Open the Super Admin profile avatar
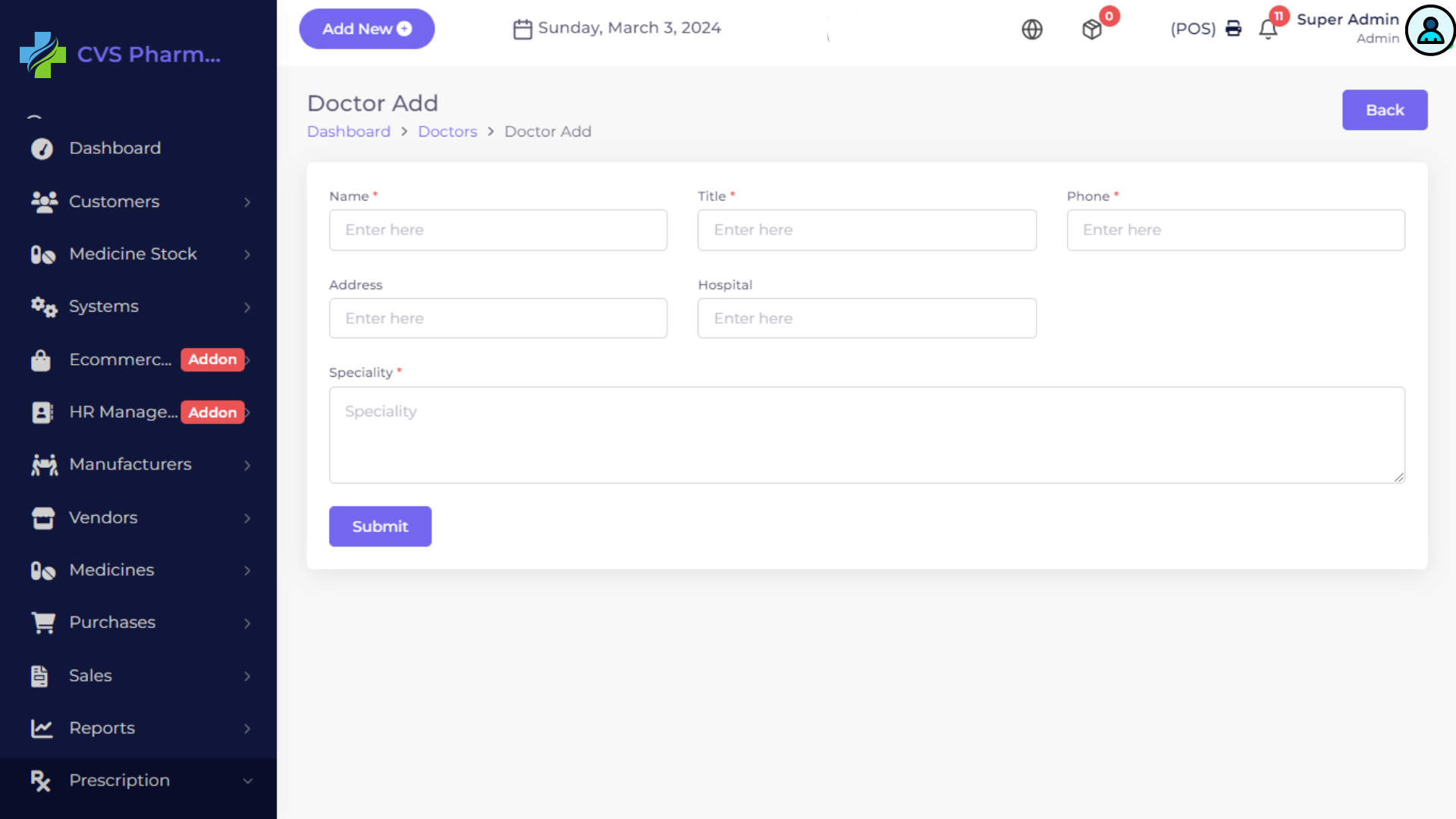Image resolution: width=1456 pixels, height=819 pixels. (1430, 30)
